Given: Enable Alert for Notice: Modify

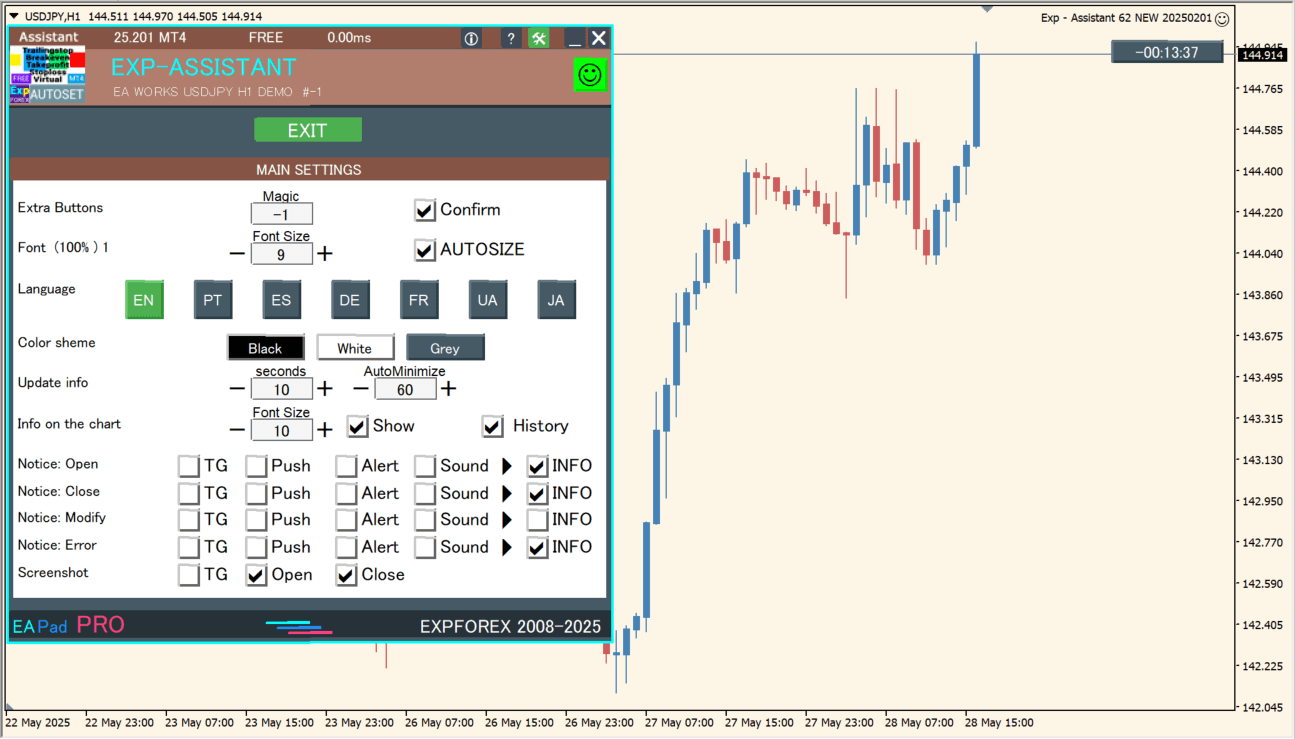Looking at the screenshot, I should coord(347,520).
